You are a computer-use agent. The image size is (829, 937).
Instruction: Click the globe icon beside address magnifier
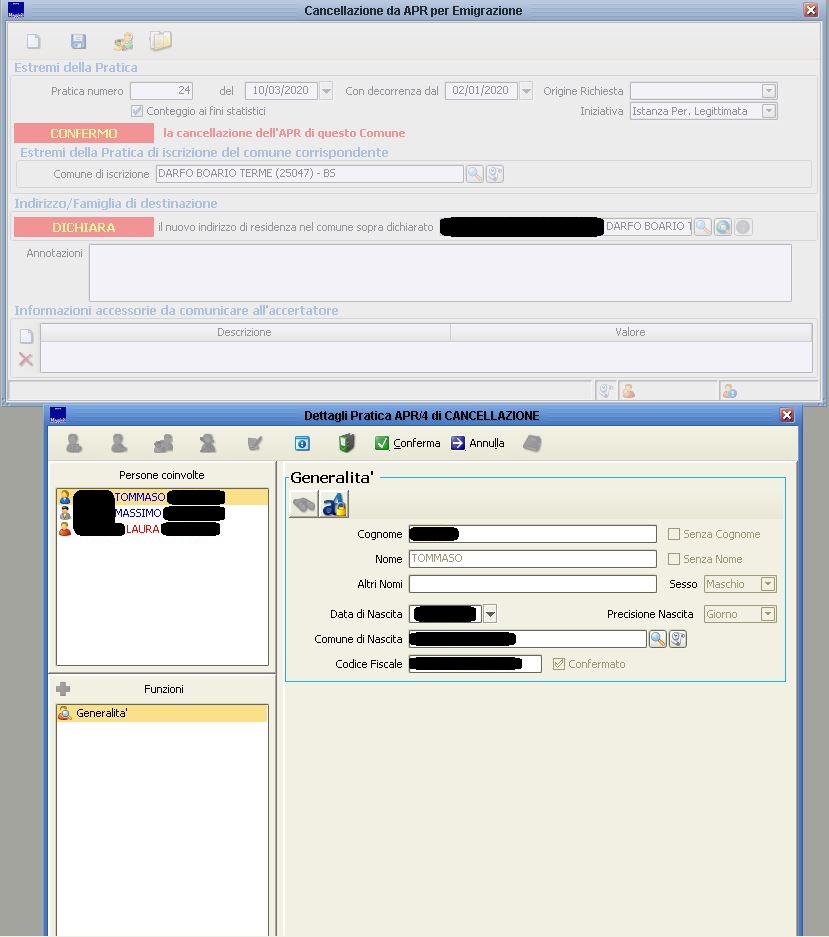(723, 226)
